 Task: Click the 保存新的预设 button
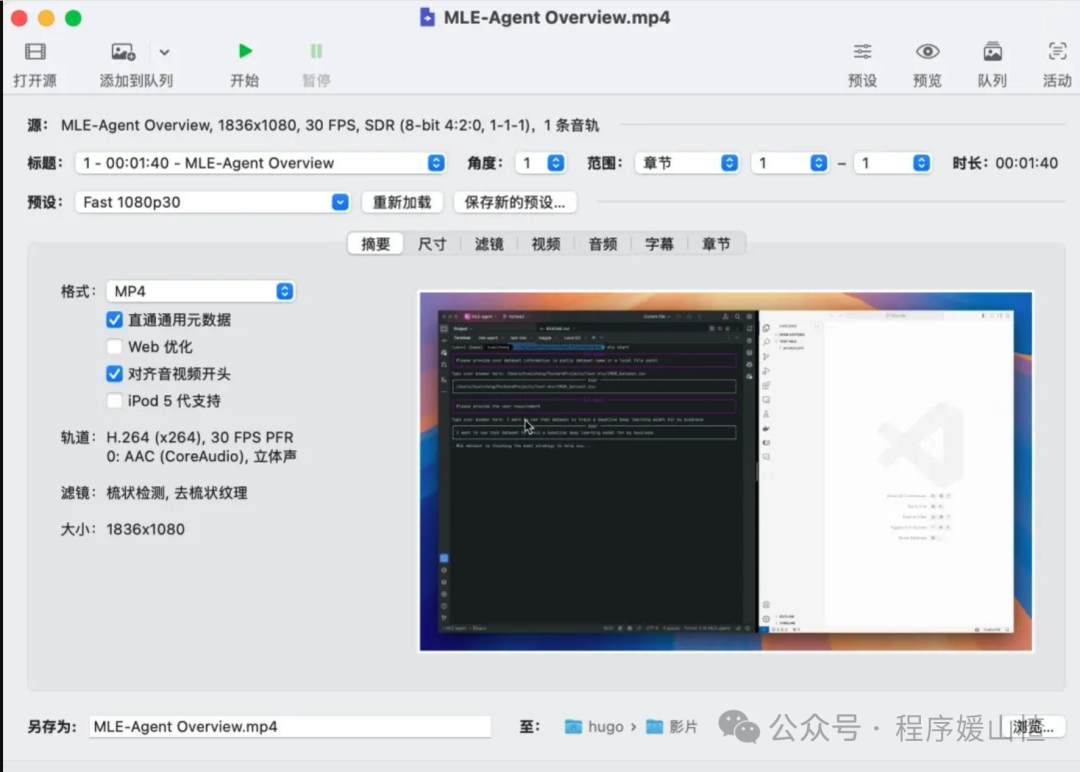coord(516,202)
